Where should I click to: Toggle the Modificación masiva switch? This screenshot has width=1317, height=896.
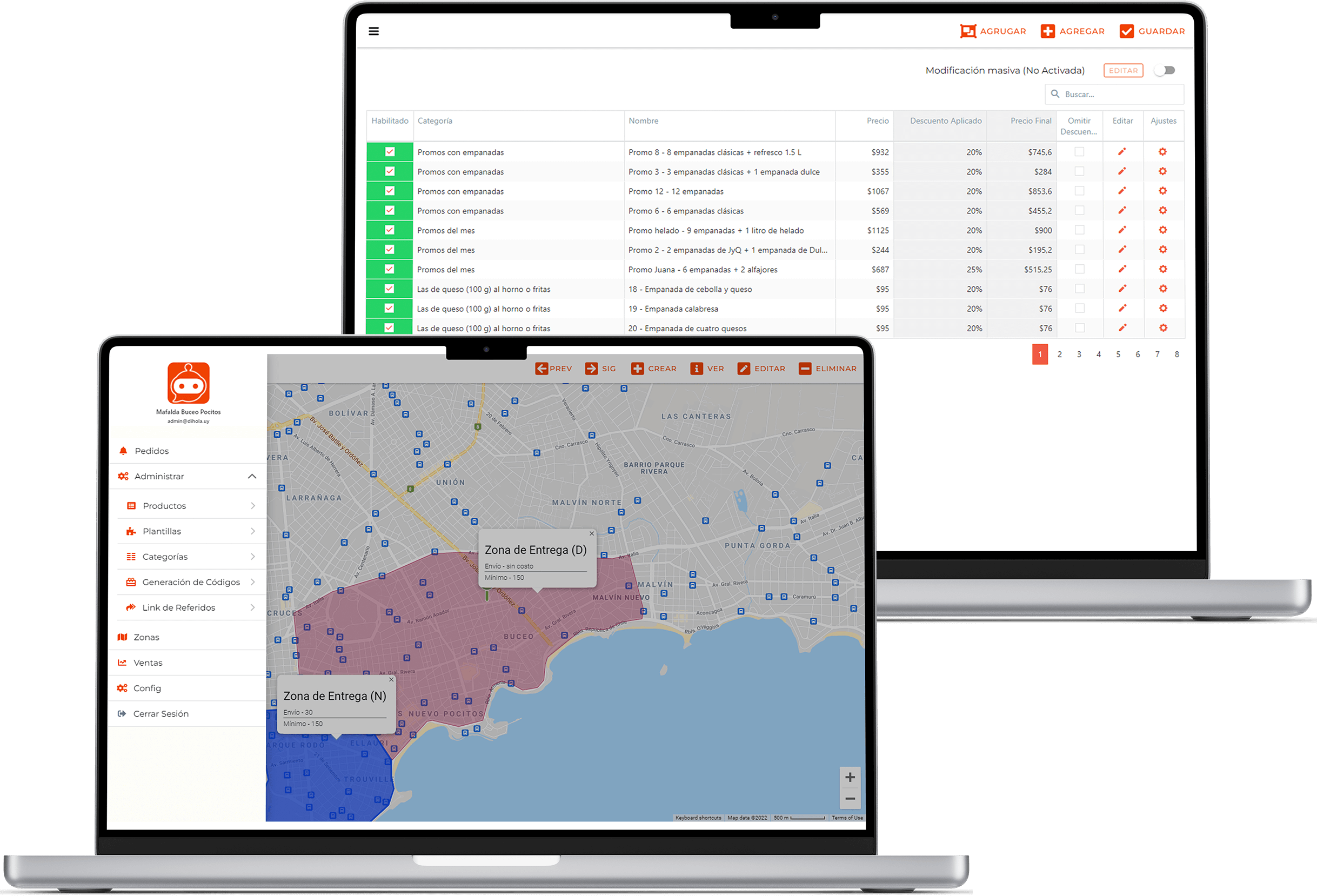coord(1165,70)
